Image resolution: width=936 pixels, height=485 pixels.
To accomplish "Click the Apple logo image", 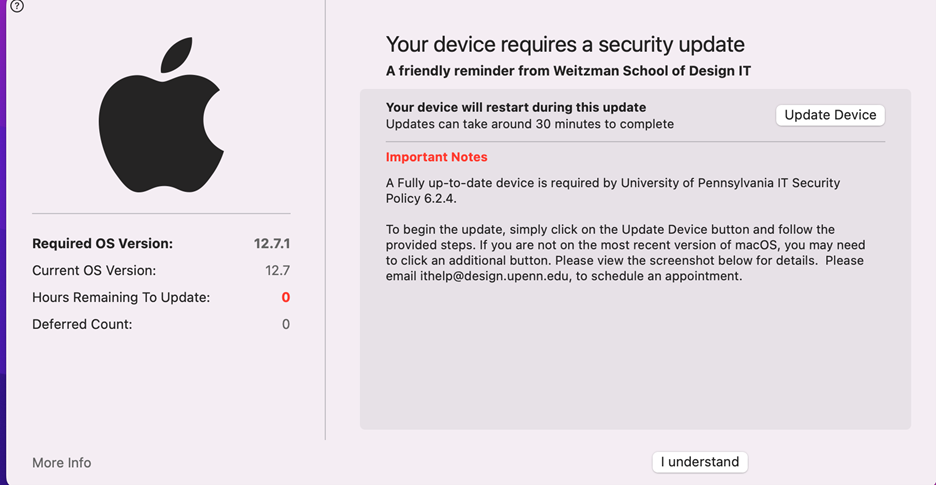I will 161,116.
